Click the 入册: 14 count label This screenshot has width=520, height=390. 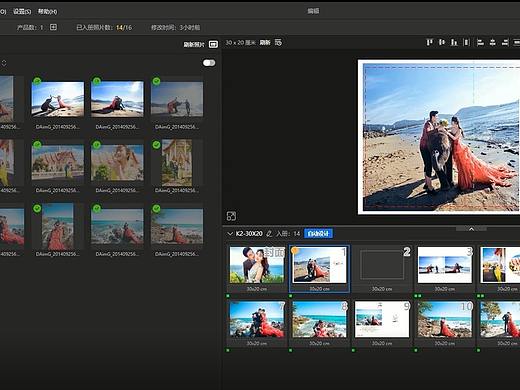coord(288,234)
